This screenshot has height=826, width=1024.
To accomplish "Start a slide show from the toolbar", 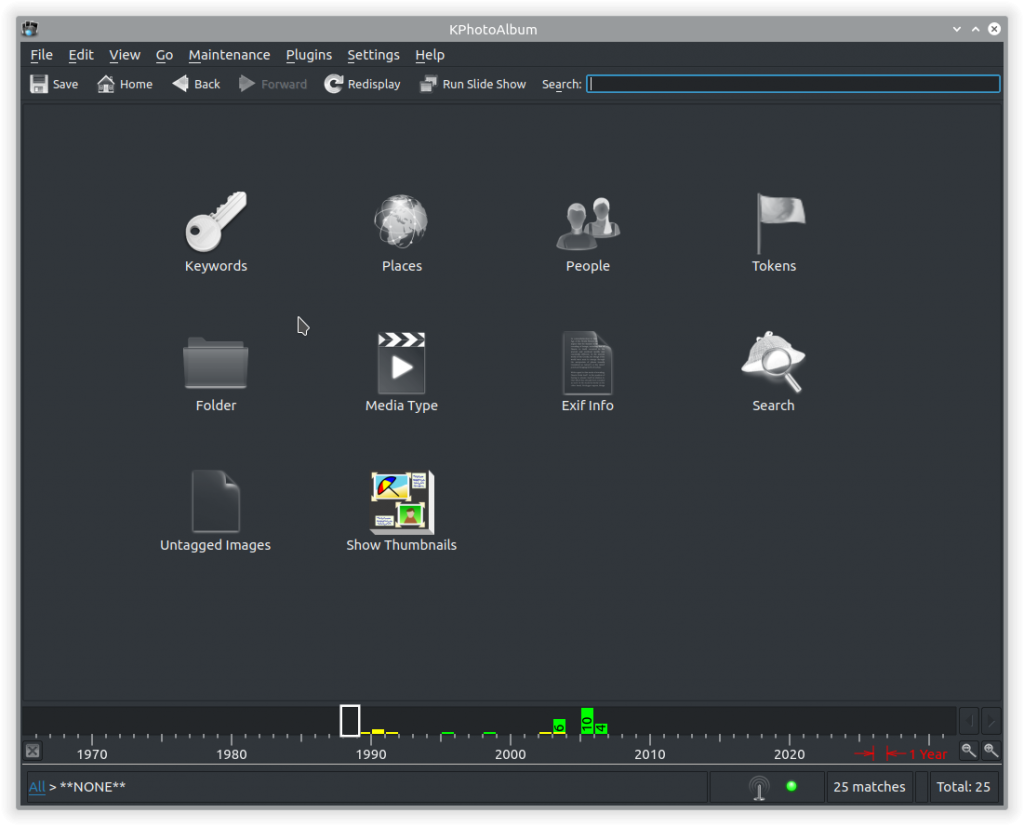I will [x=472, y=84].
